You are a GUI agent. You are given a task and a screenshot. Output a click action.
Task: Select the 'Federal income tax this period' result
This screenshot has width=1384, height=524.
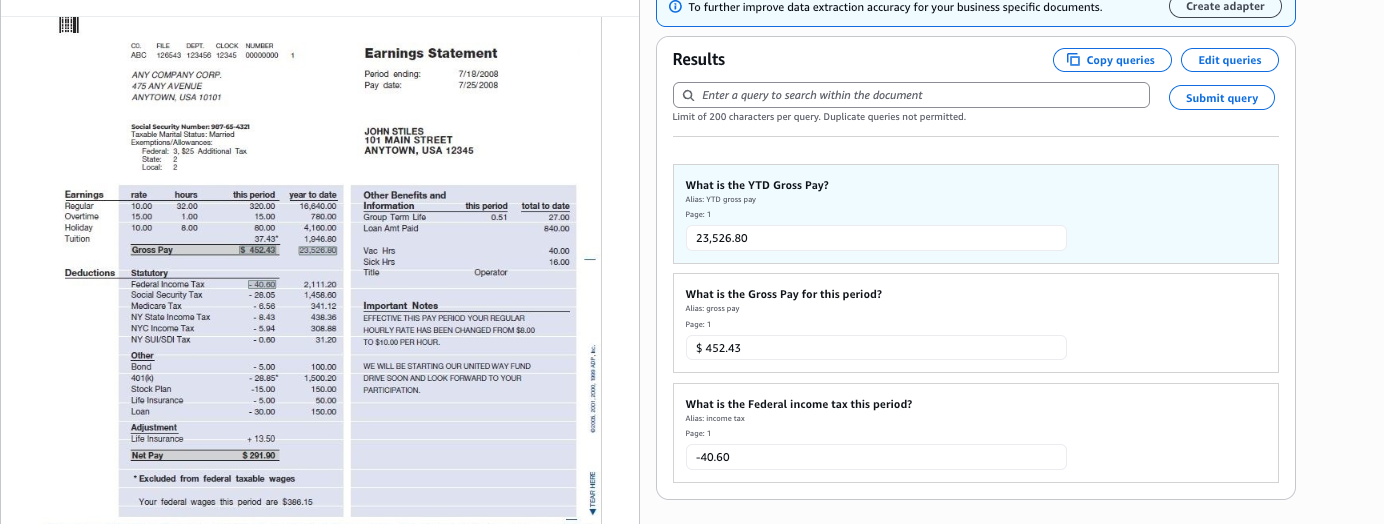point(798,404)
